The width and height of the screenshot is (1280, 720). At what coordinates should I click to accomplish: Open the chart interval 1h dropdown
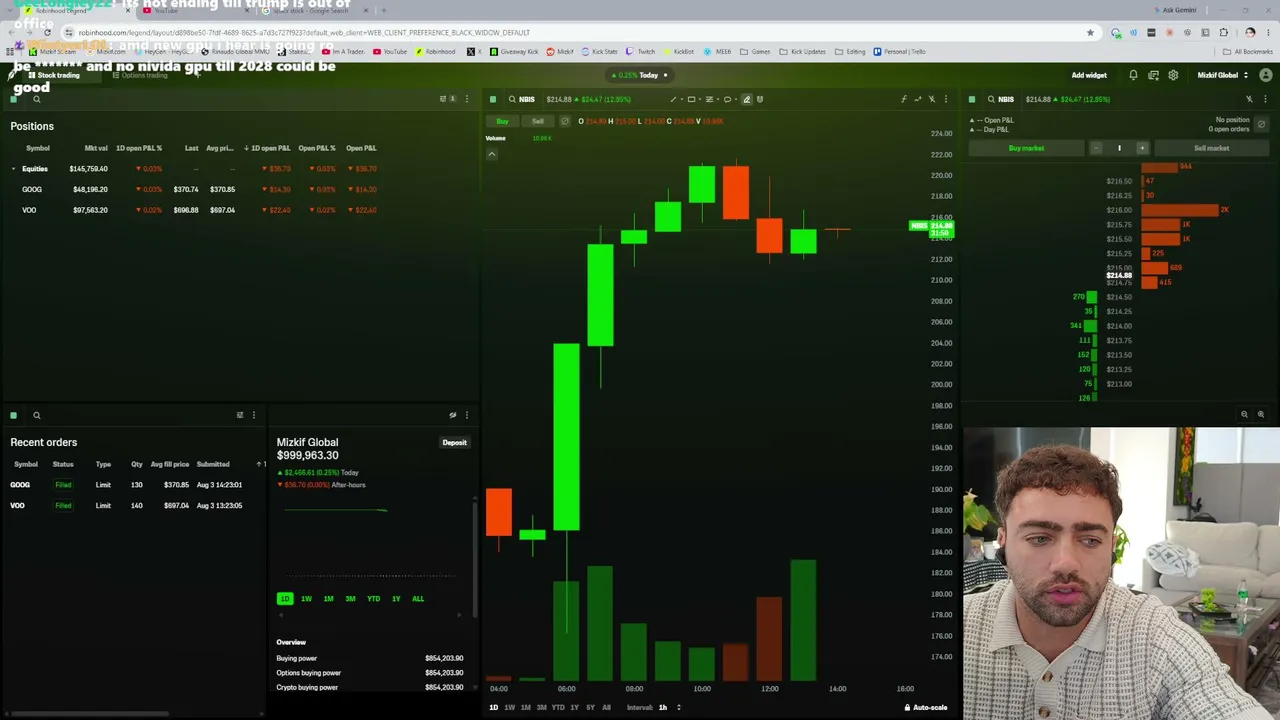tap(669, 707)
